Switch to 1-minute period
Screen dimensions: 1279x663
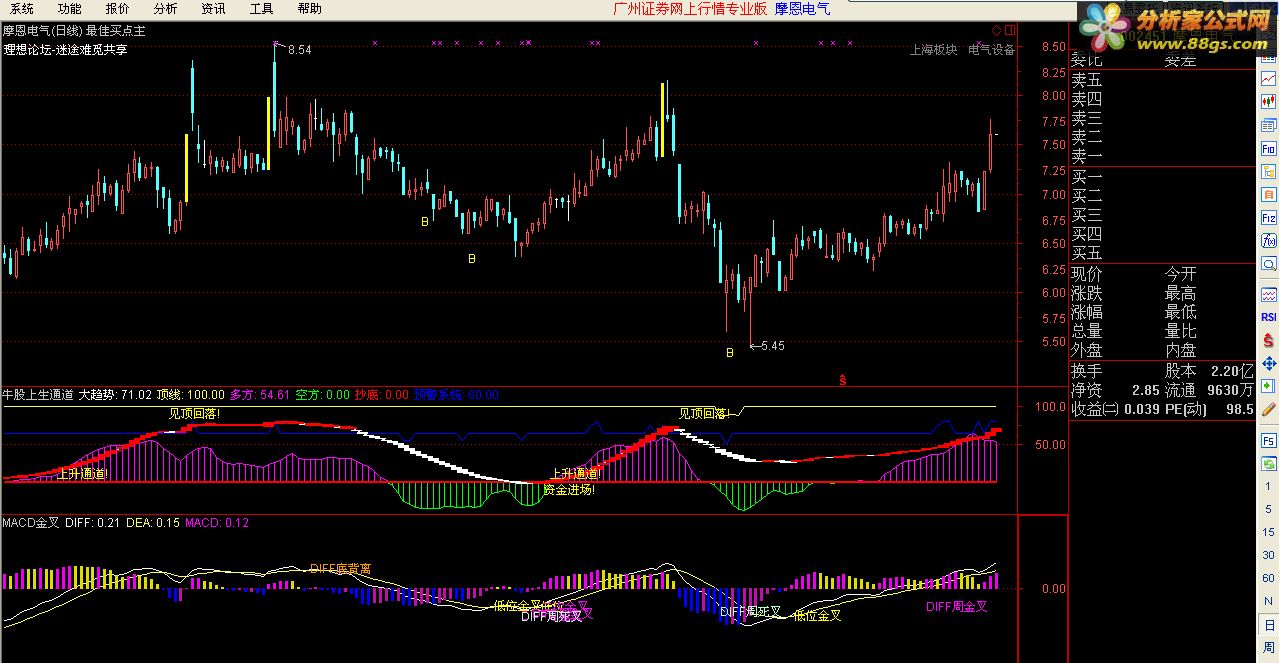click(1268, 487)
